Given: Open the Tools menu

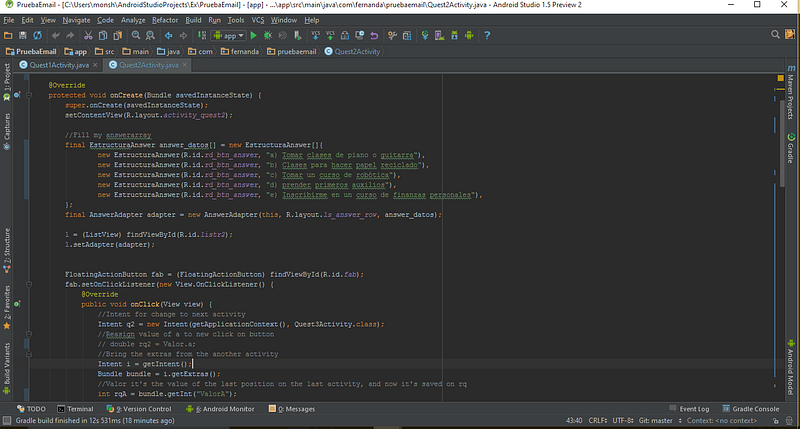Looking at the screenshot, I should (235, 20).
